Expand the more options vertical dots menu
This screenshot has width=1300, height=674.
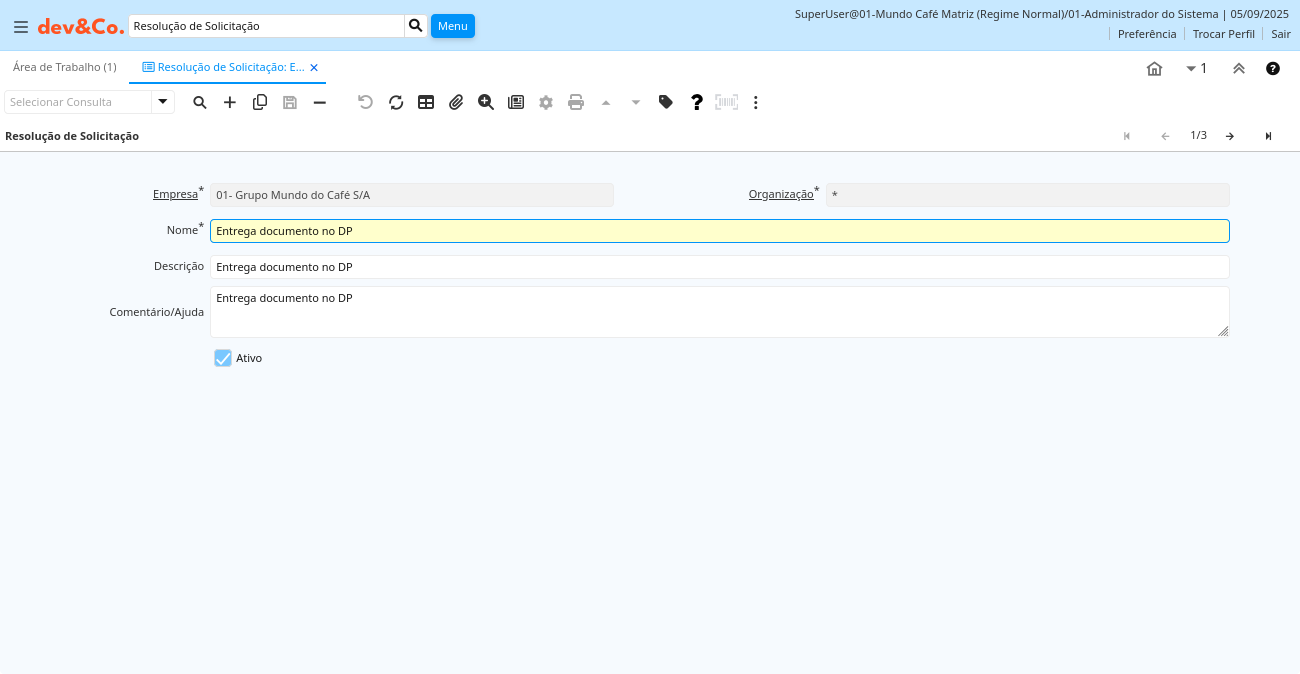[756, 102]
